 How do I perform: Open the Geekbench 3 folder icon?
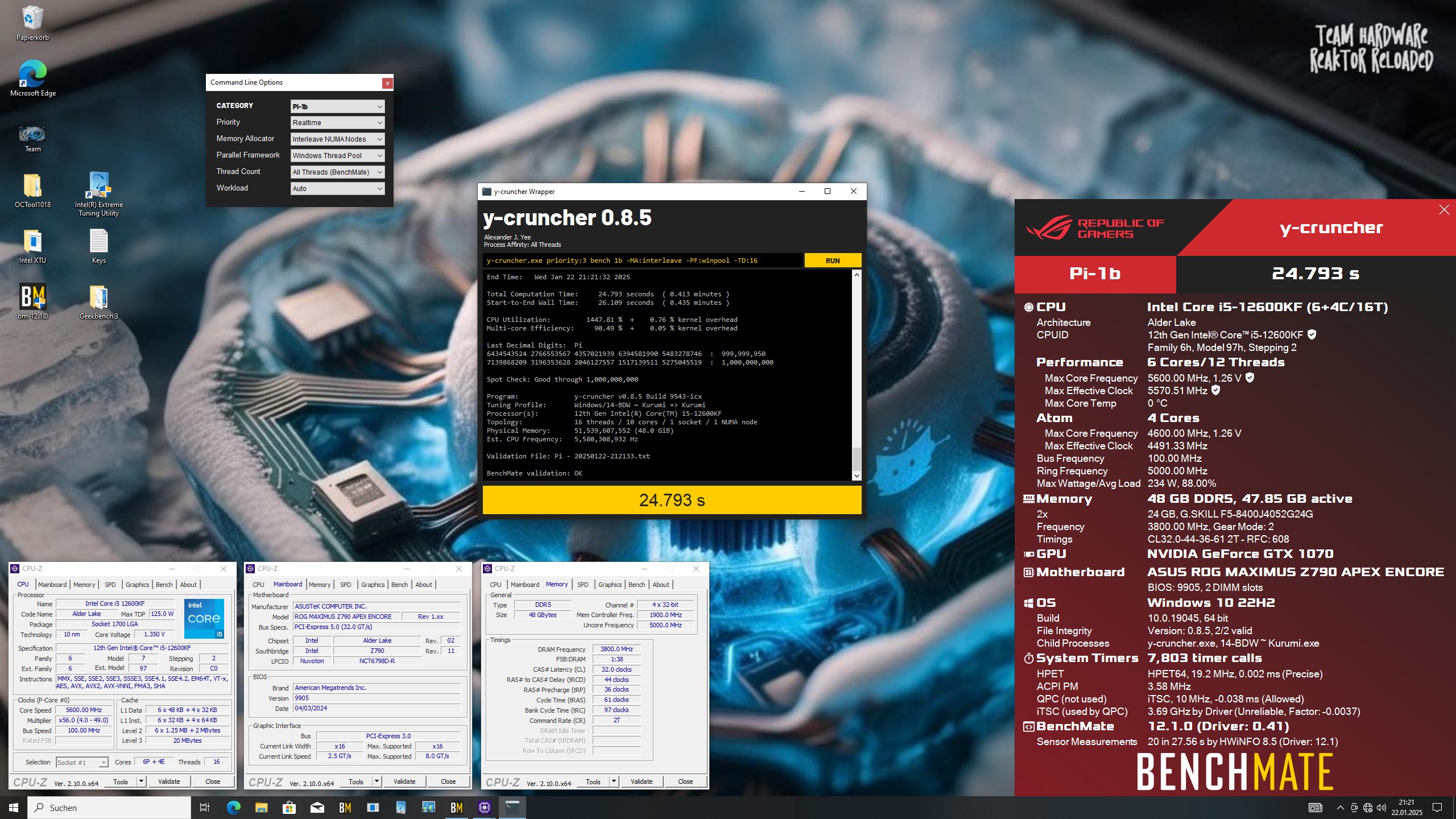99,301
